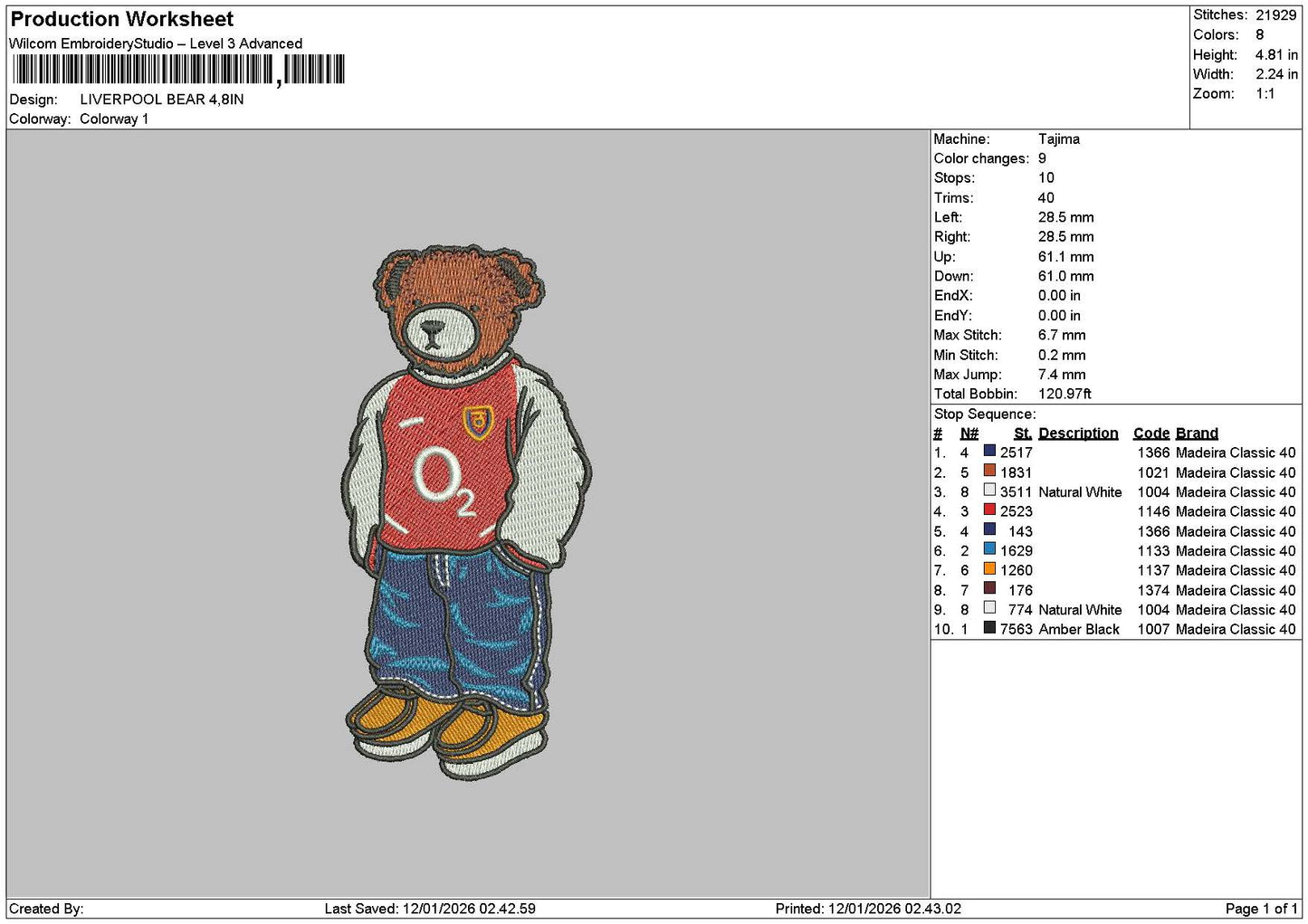Click the brown-orange swatch in stop 2

(x=989, y=471)
